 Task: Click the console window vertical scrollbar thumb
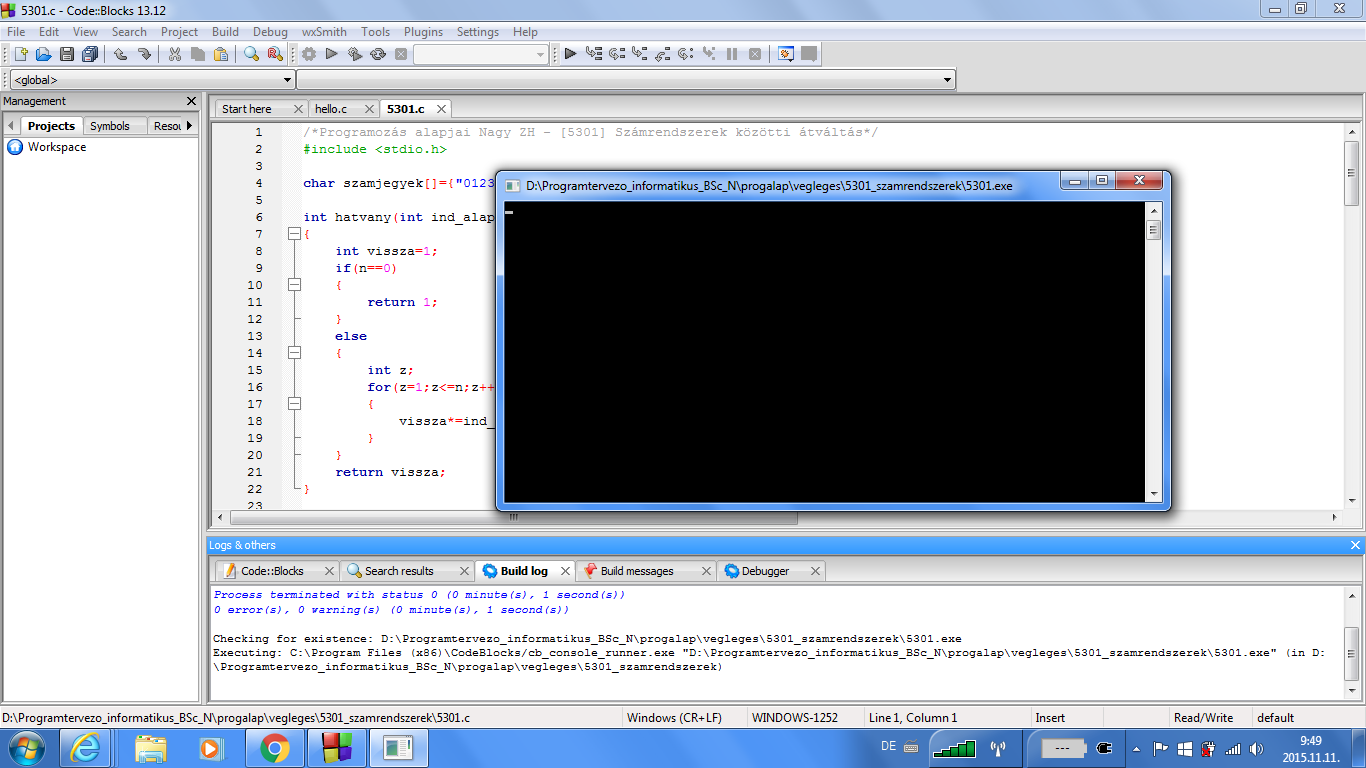click(1153, 230)
